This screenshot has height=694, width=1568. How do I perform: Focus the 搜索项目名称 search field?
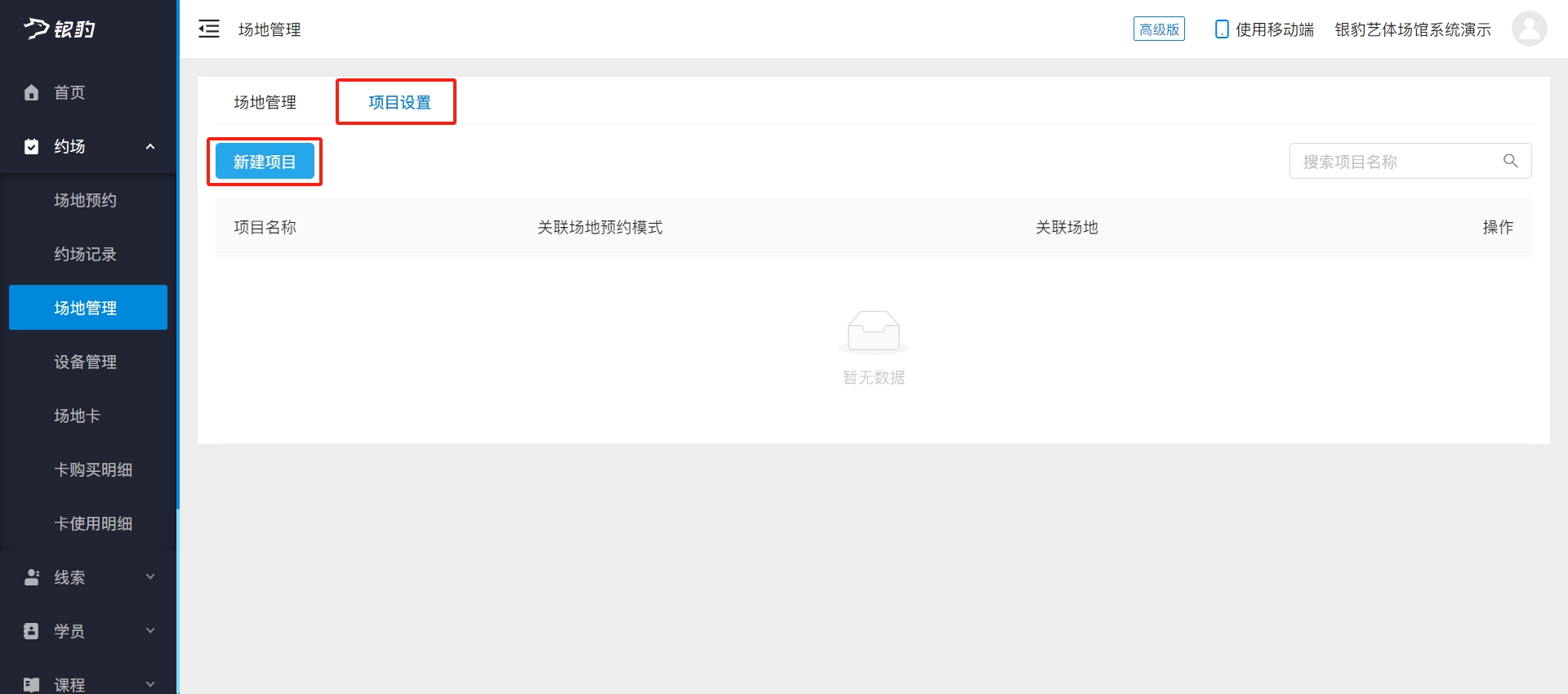tap(1410, 161)
